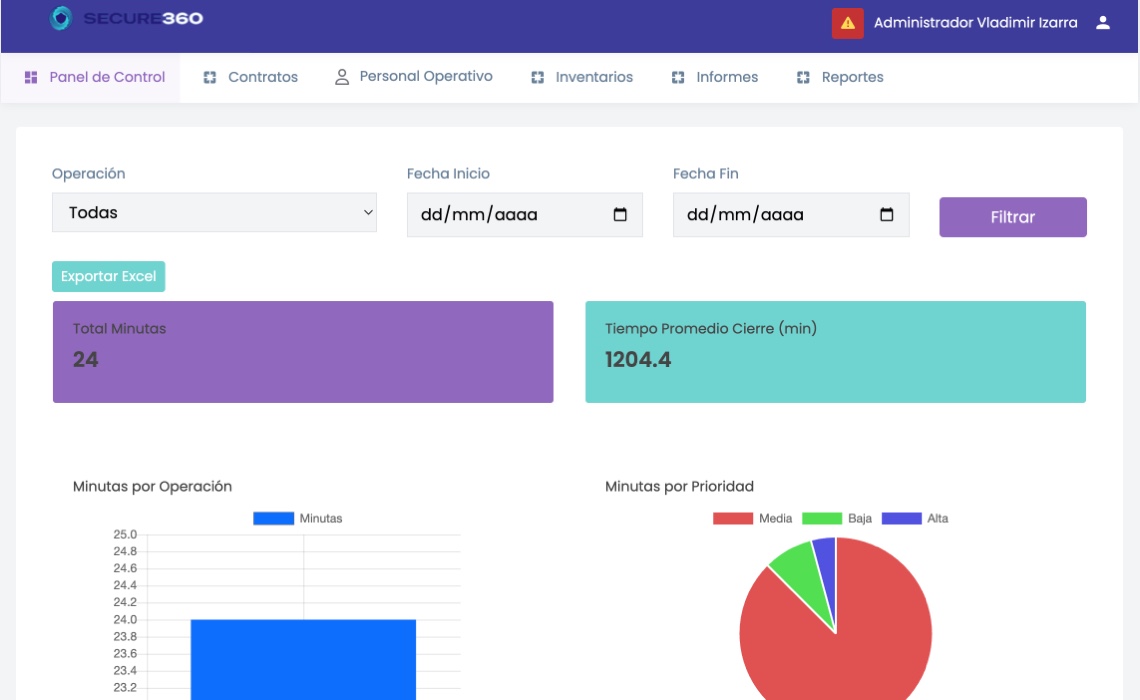This screenshot has width=1140, height=700.
Task: Open calendar picker for Fecha Fin
Action: 886,214
